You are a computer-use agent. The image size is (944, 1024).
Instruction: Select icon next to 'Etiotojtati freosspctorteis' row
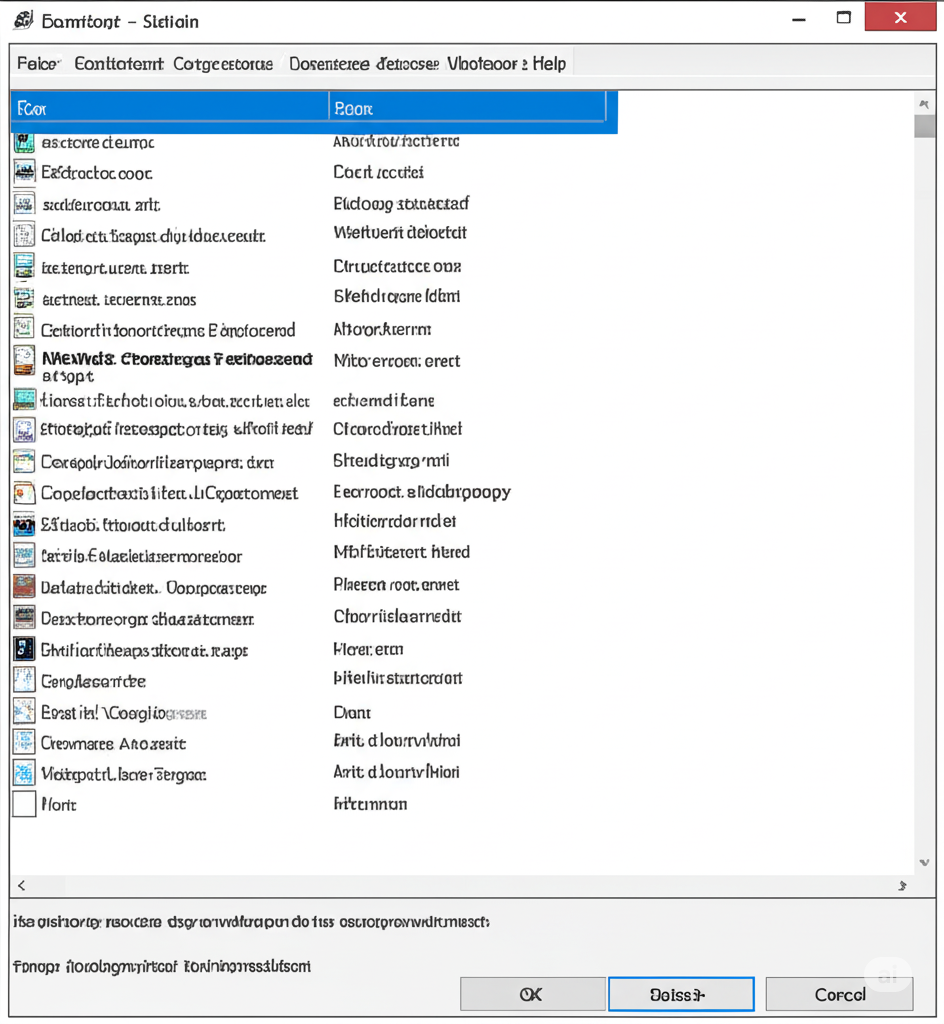point(24,430)
